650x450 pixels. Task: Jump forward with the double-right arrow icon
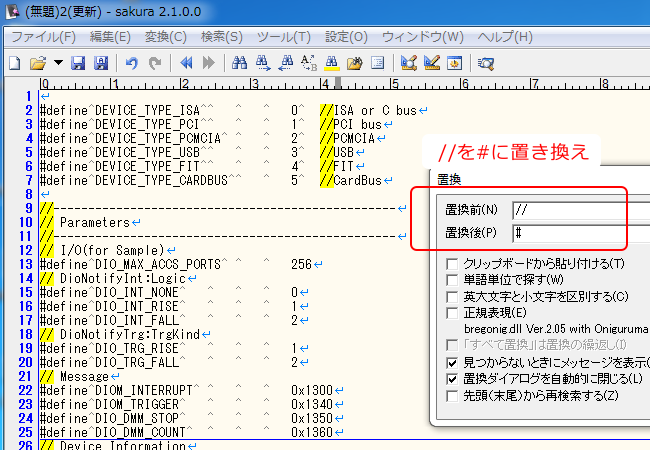[209, 63]
